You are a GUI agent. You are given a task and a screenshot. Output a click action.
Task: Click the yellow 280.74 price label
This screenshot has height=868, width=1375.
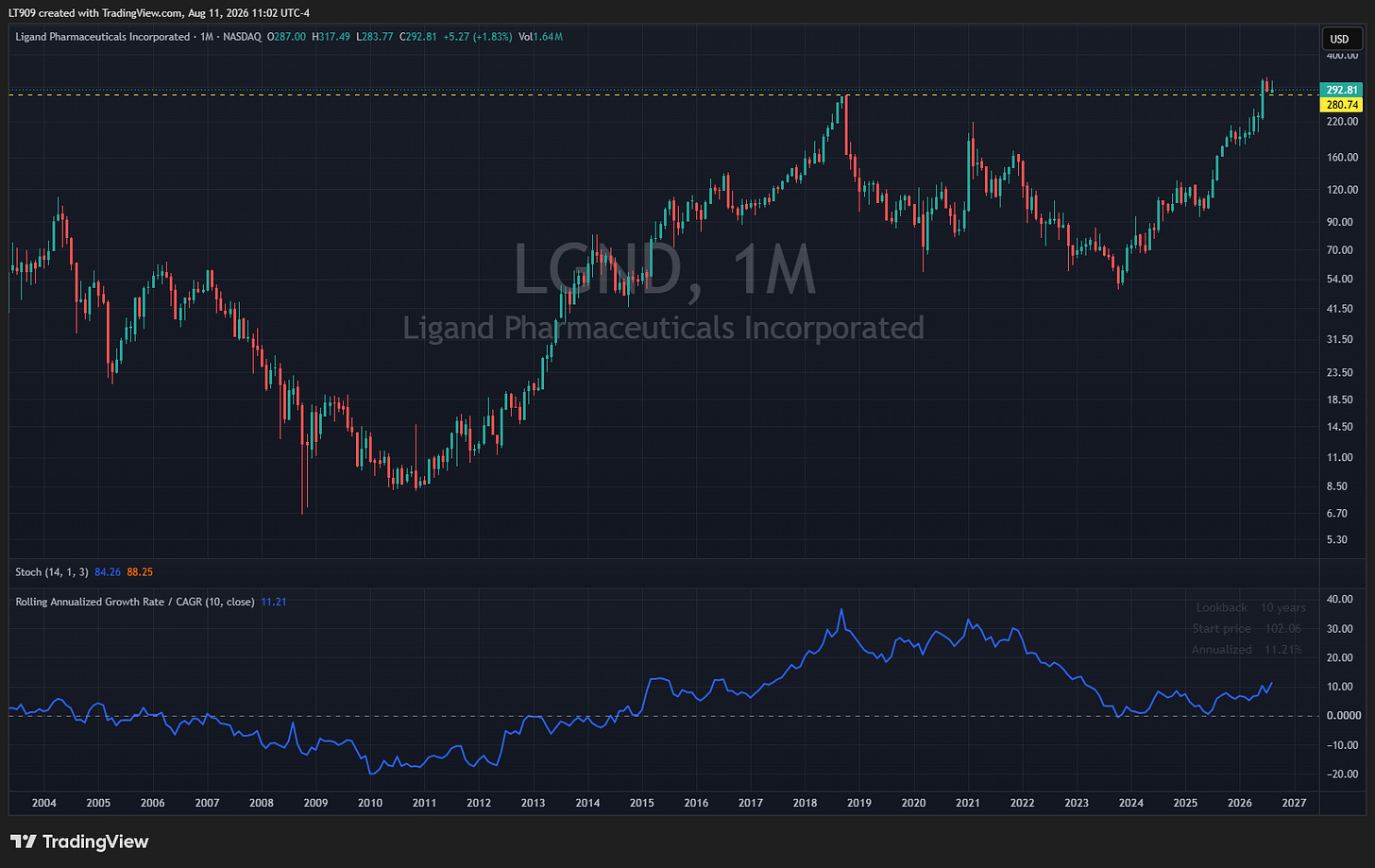click(x=1342, y=105)
